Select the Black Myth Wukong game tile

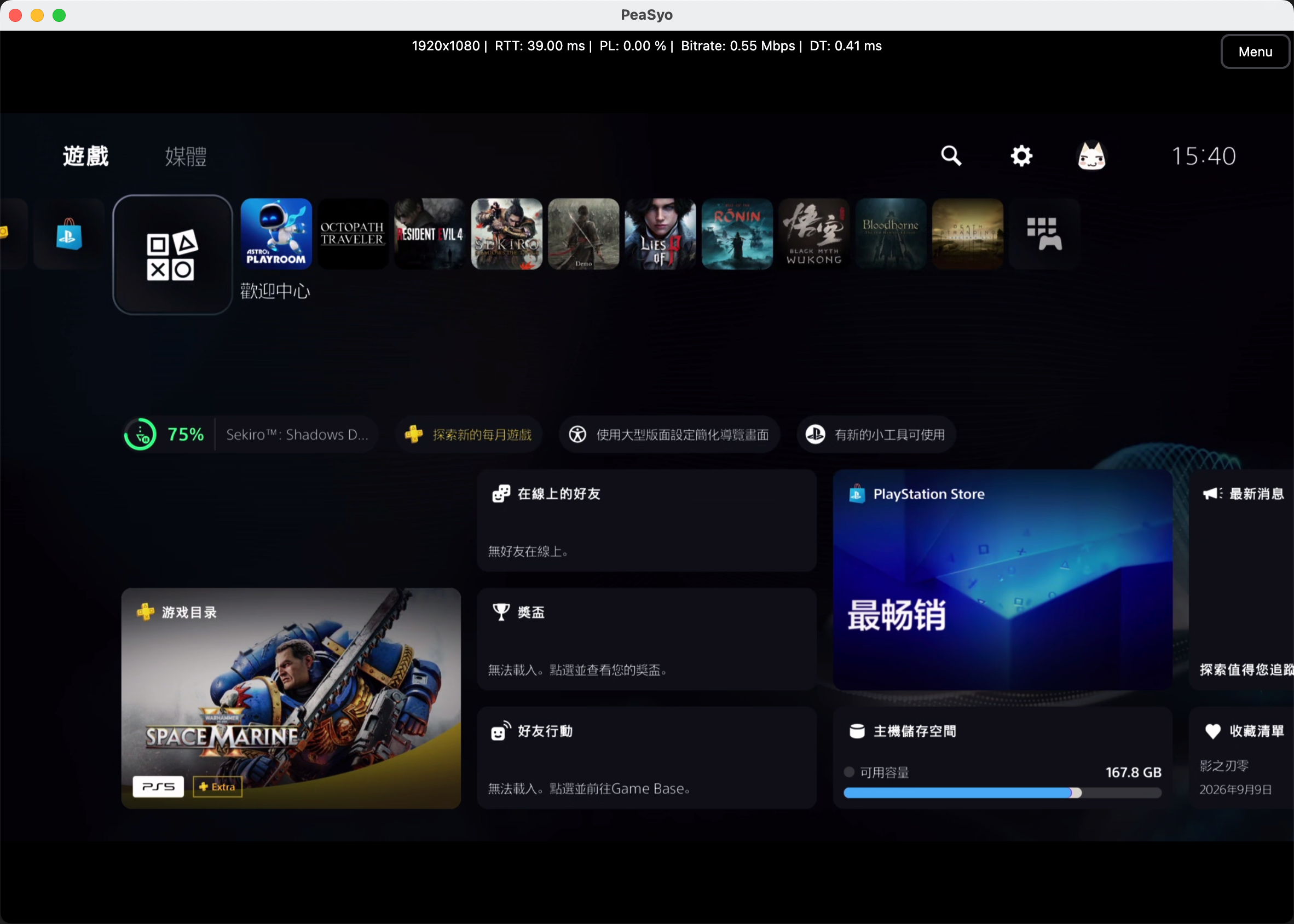point(814,234)
